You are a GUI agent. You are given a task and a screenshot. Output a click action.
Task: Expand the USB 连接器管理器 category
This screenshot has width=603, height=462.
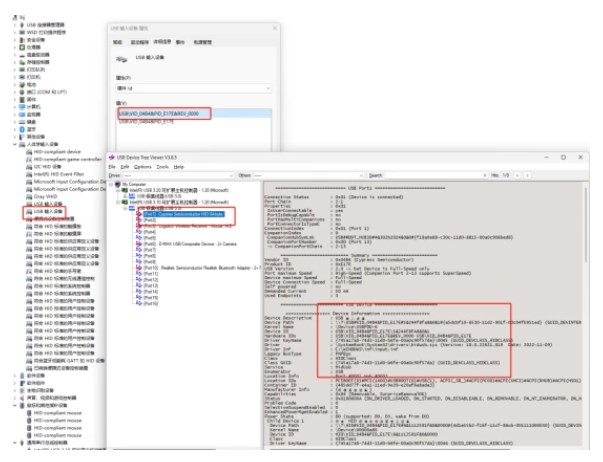coord(15,25)
